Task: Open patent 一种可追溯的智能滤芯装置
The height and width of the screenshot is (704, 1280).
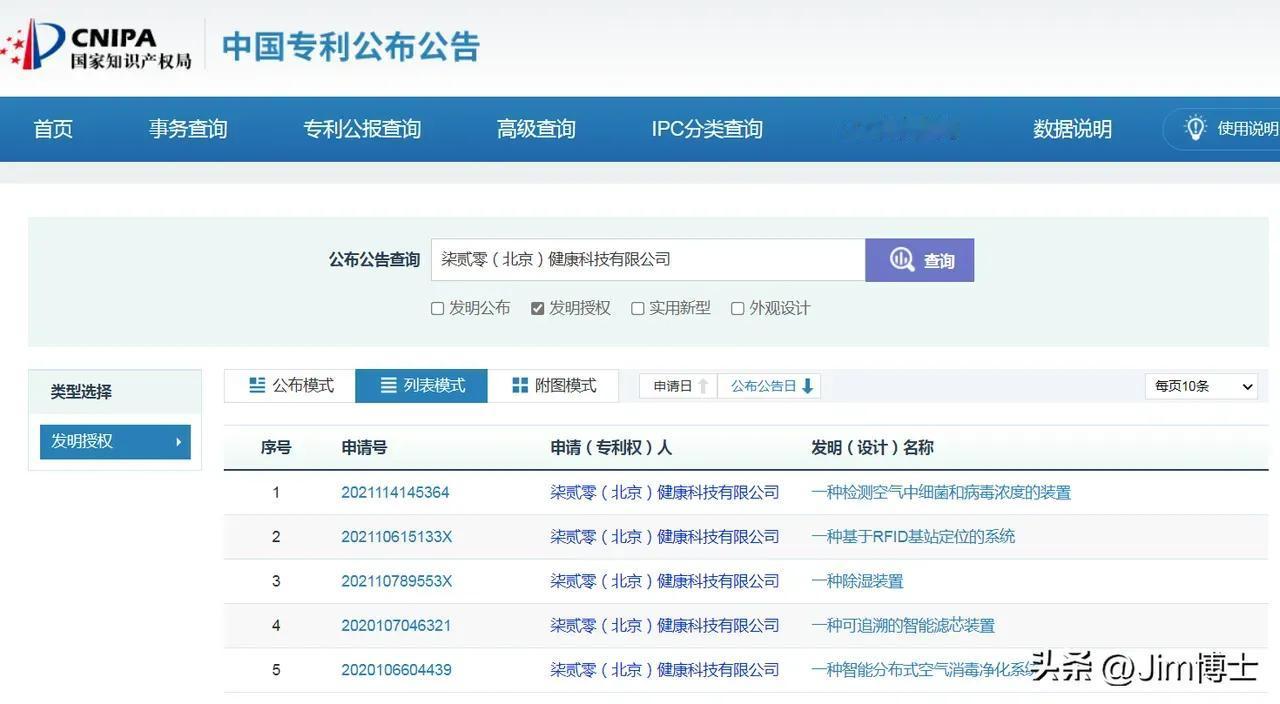Action: tap(903, 625)
